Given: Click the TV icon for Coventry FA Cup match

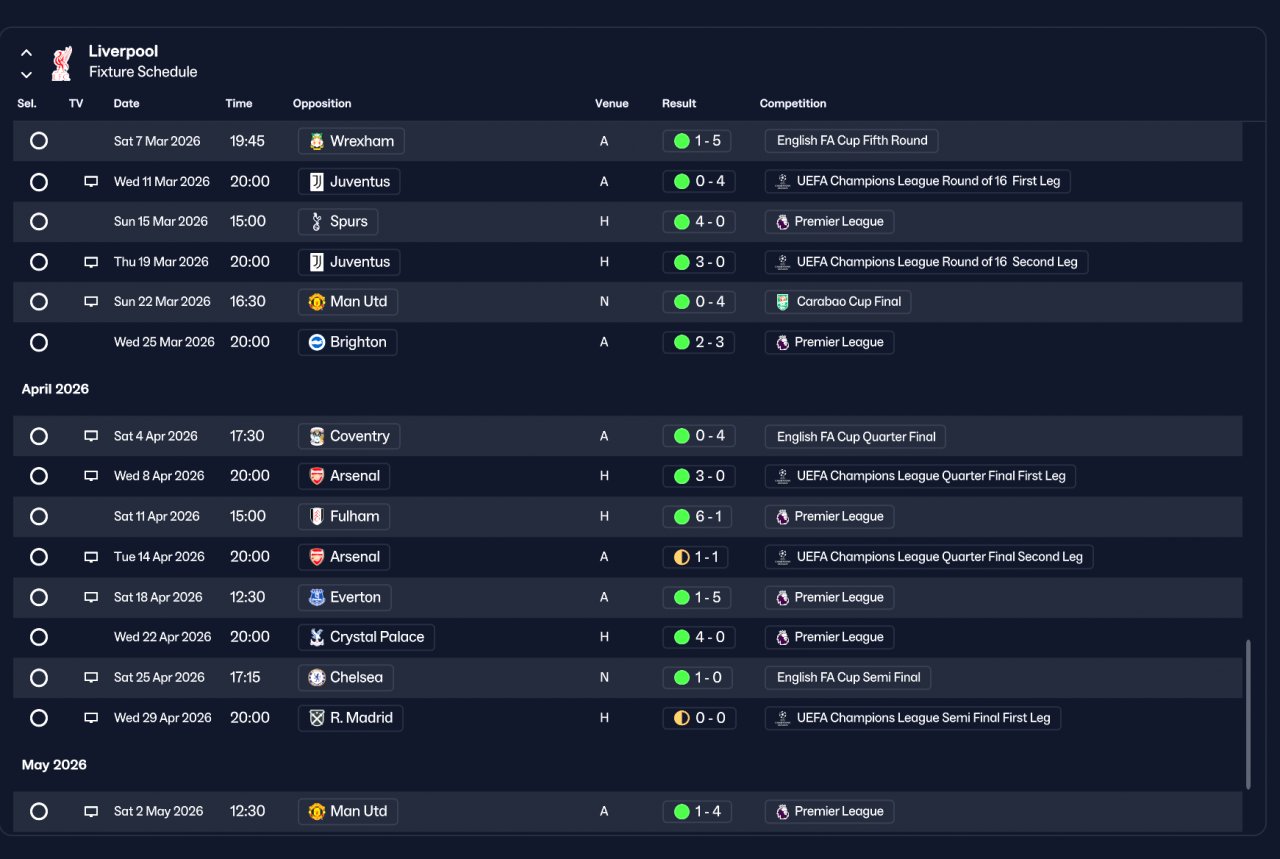Looking at the screenshot, I should pos(91,437).
